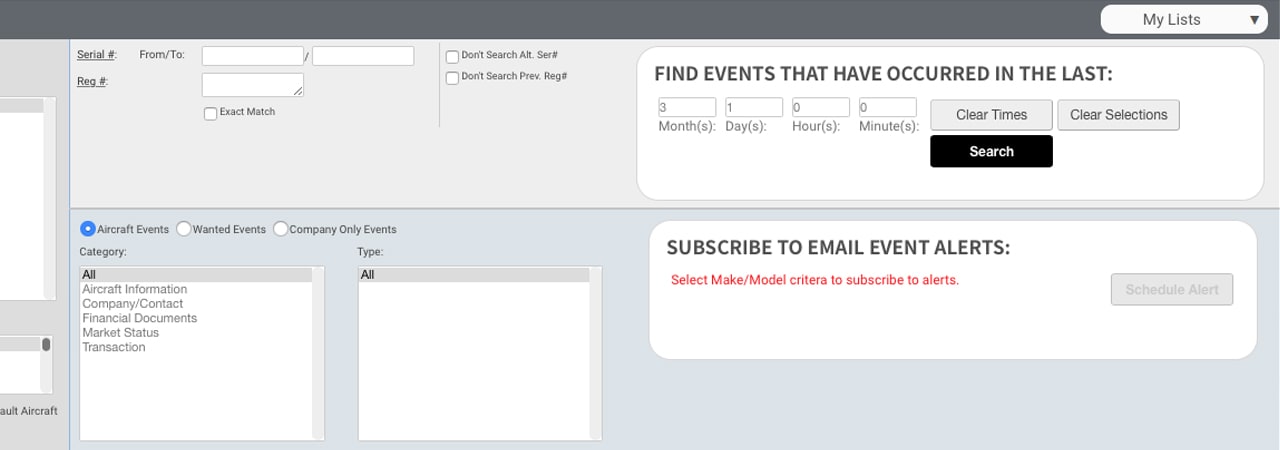Viewport: 1280px width, 450px height.
Task: Click the Serial # label link
Action: click(x=96, y=55)
